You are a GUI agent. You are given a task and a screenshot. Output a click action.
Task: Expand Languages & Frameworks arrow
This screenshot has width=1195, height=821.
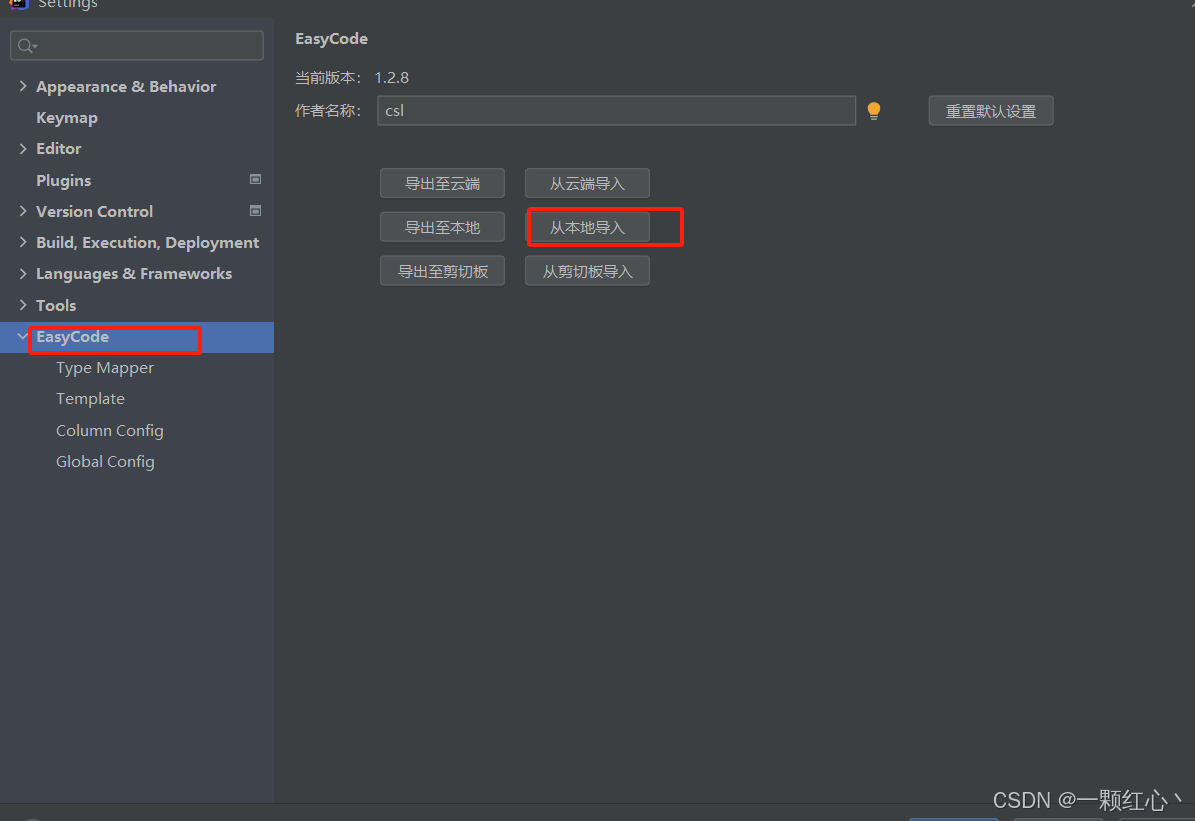(x=23, y=274)
